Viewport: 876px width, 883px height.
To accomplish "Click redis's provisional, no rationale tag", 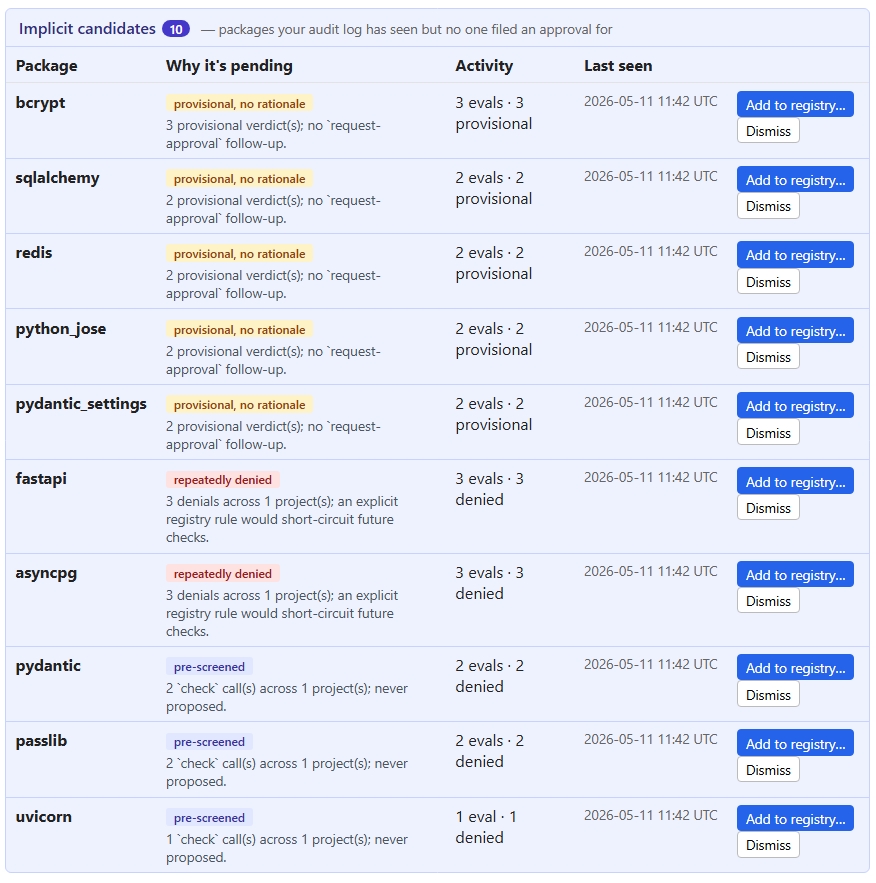I will [x=239, y=254].
